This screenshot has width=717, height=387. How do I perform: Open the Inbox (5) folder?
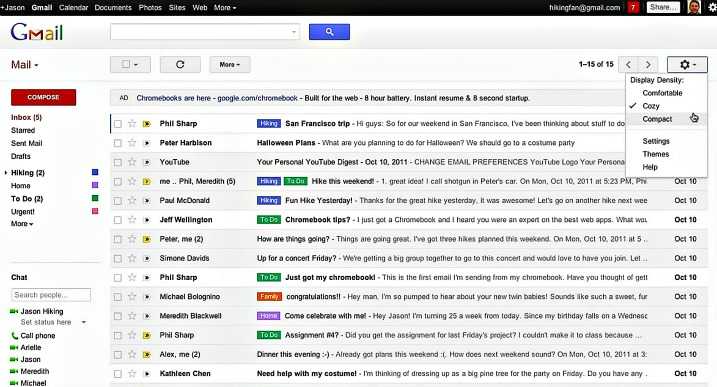27,118
